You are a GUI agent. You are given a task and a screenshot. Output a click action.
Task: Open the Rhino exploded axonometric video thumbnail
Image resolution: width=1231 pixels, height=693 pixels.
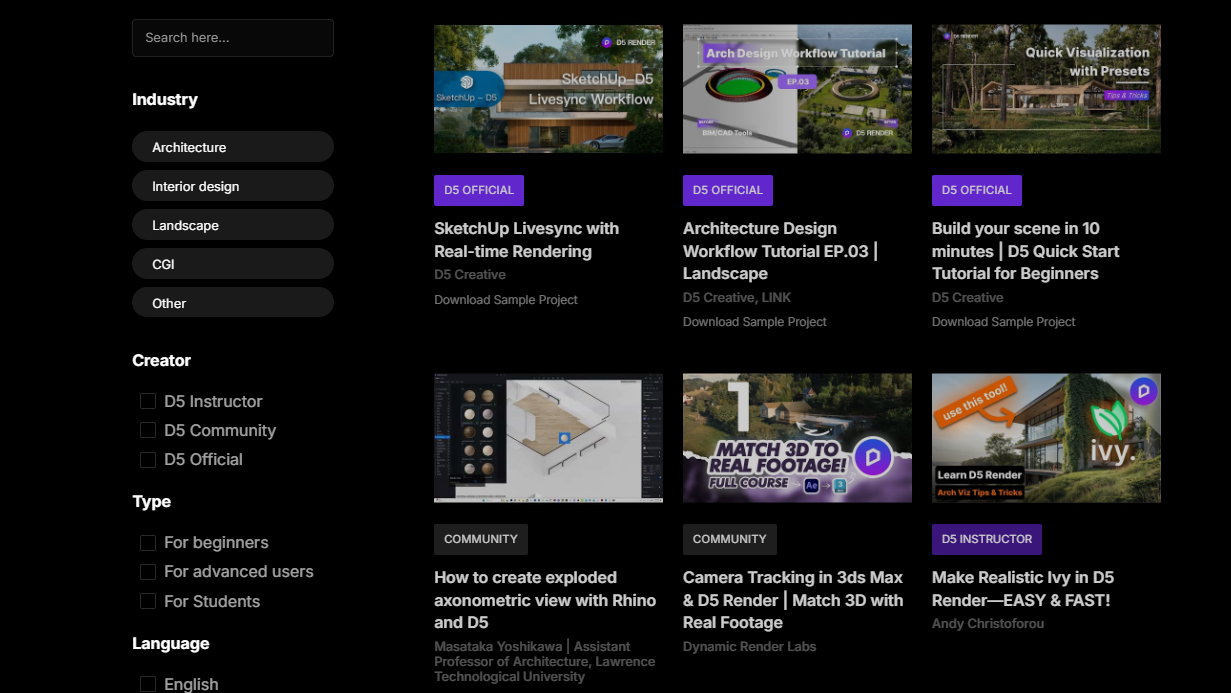(x=548, y=438)
